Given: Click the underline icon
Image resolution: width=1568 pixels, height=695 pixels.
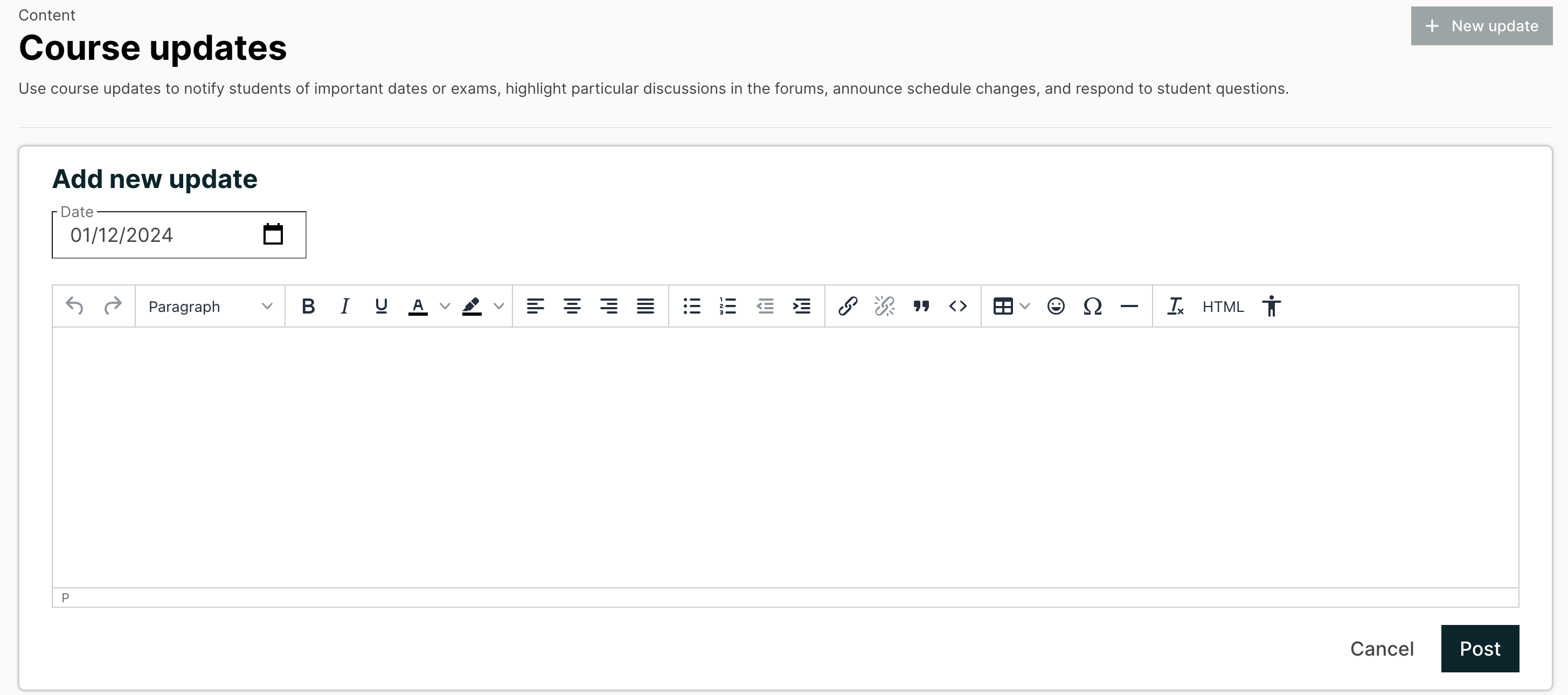Looking at the screenshot, I should (380, 306).
